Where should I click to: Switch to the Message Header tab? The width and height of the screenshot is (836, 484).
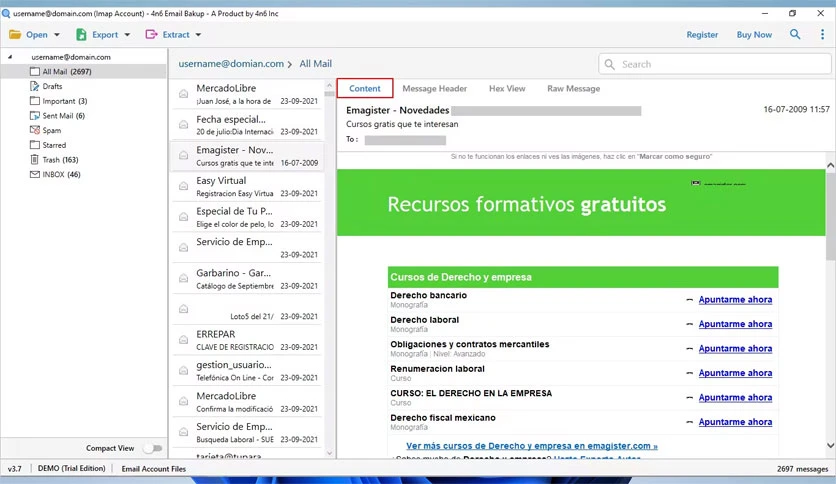point(435,88)
